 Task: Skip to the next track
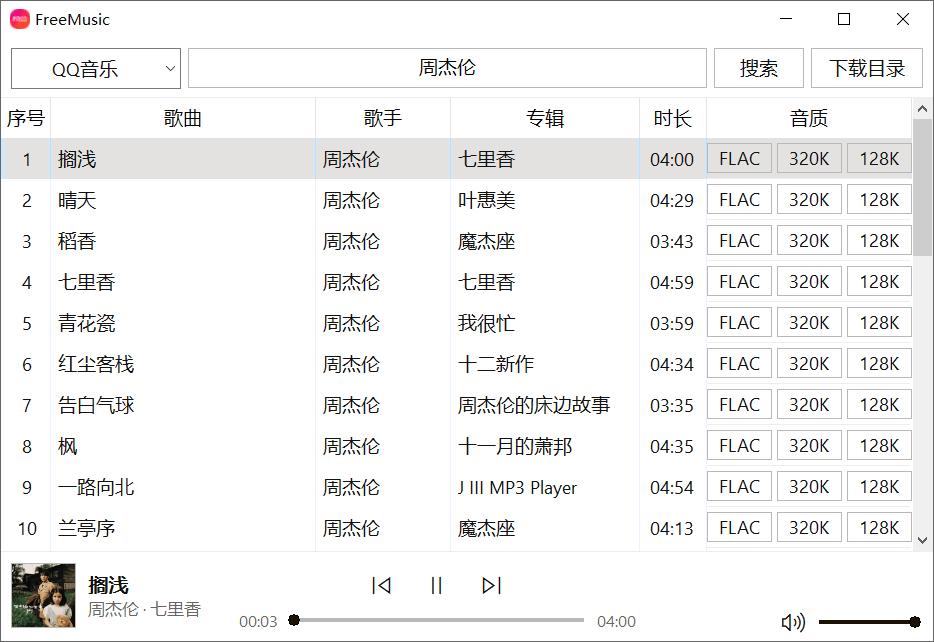click(x=491, y=585)
